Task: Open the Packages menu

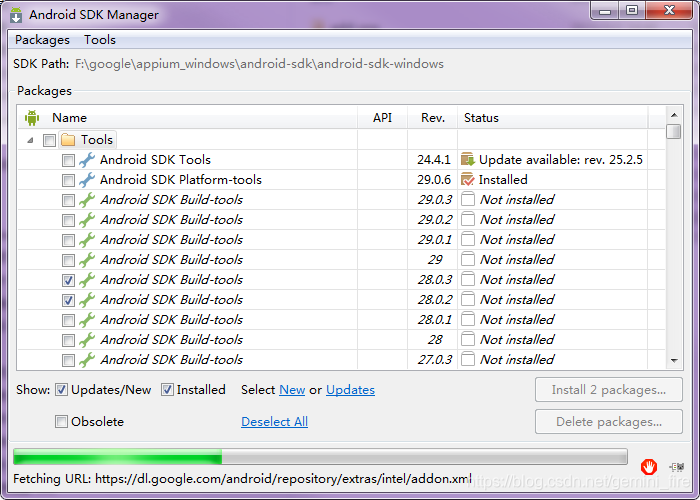Action: point(42,40)
